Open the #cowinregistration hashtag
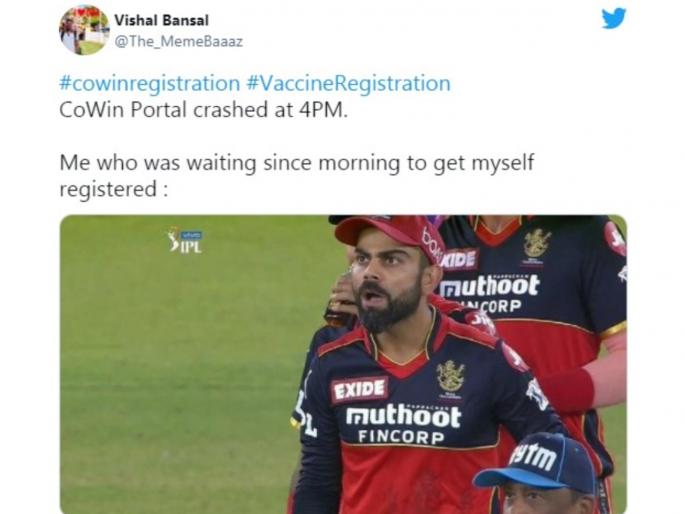Viewport: 685px width, 514px height. (150, 83)
